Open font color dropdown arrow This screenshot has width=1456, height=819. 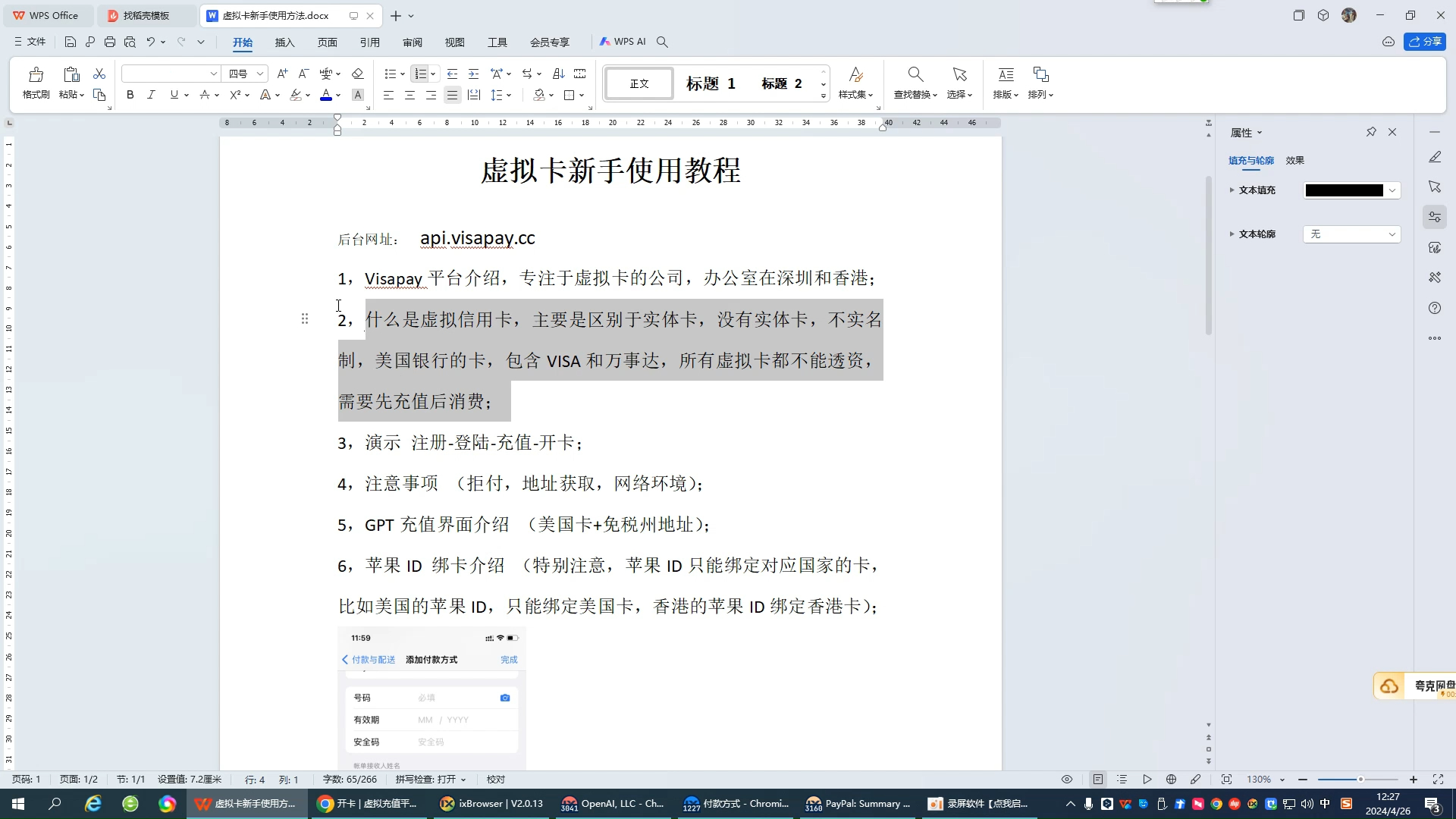pos(338,95)
